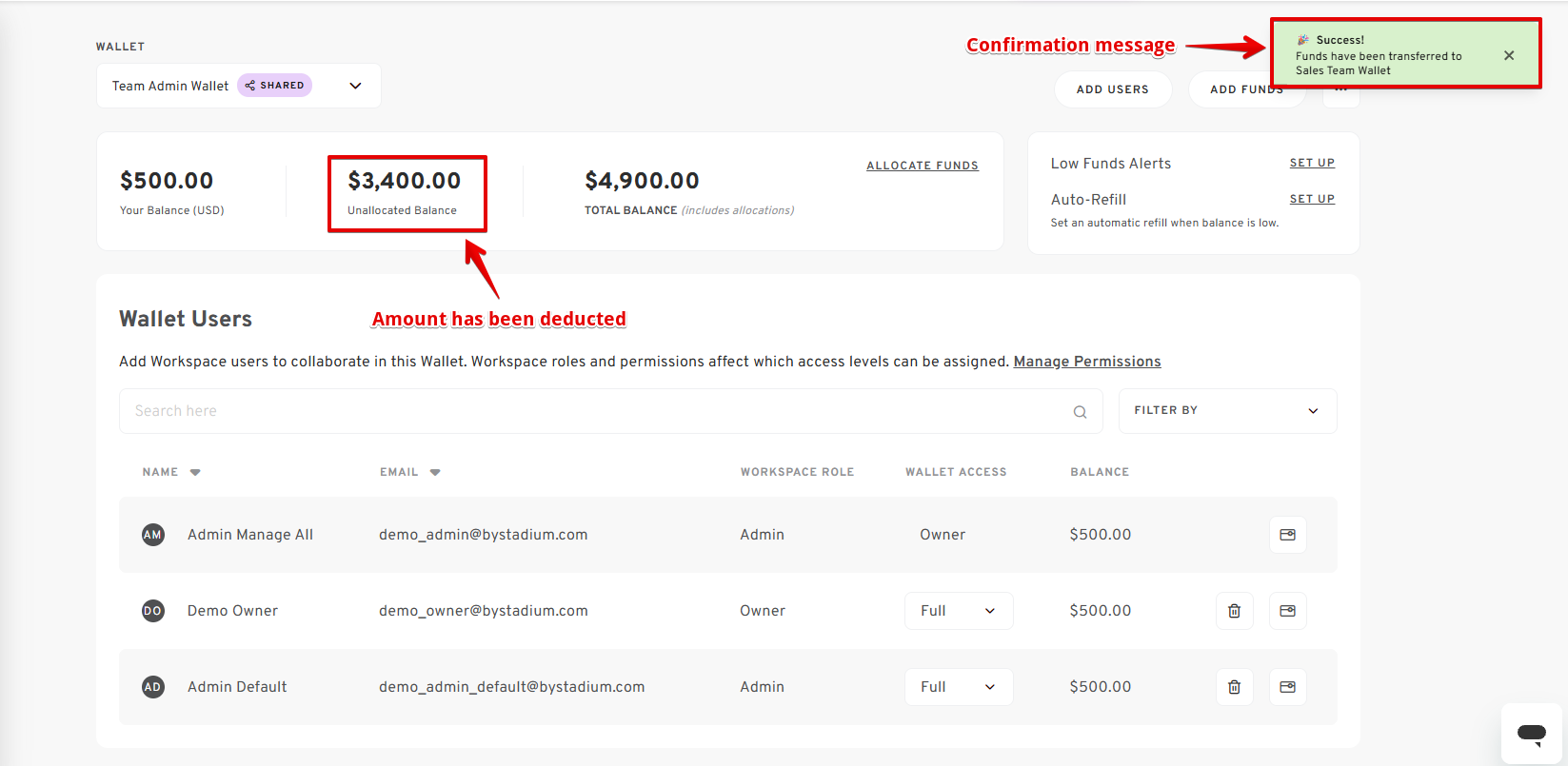Click wallet icon in Admin Default row
The height and width of the screenshot is (766, 1568).
tap(1287, 687)
